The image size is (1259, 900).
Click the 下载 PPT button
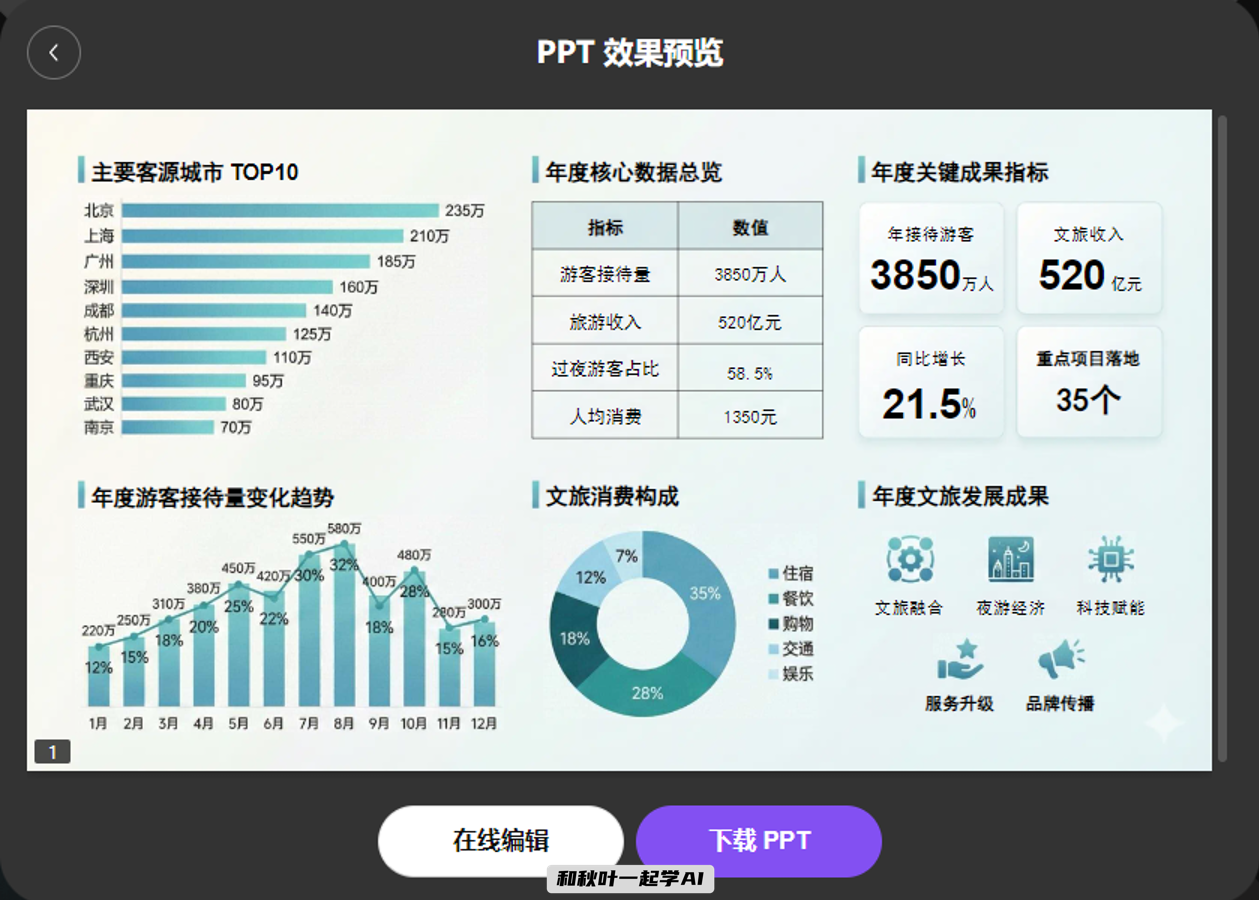(x=759, y=841)
